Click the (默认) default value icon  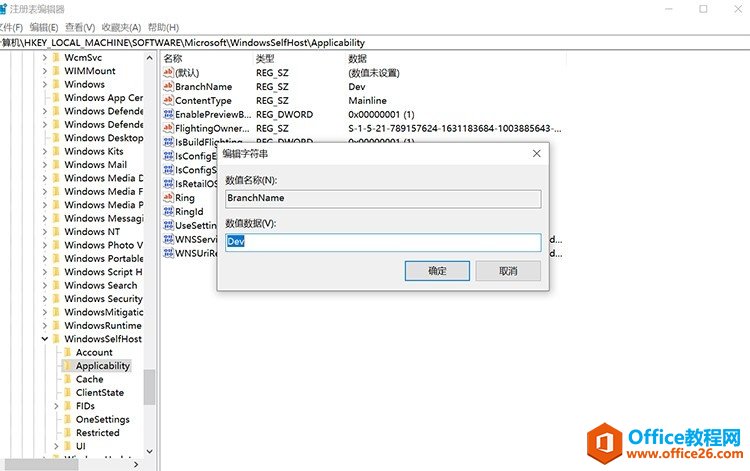click(x=168, y=73)
